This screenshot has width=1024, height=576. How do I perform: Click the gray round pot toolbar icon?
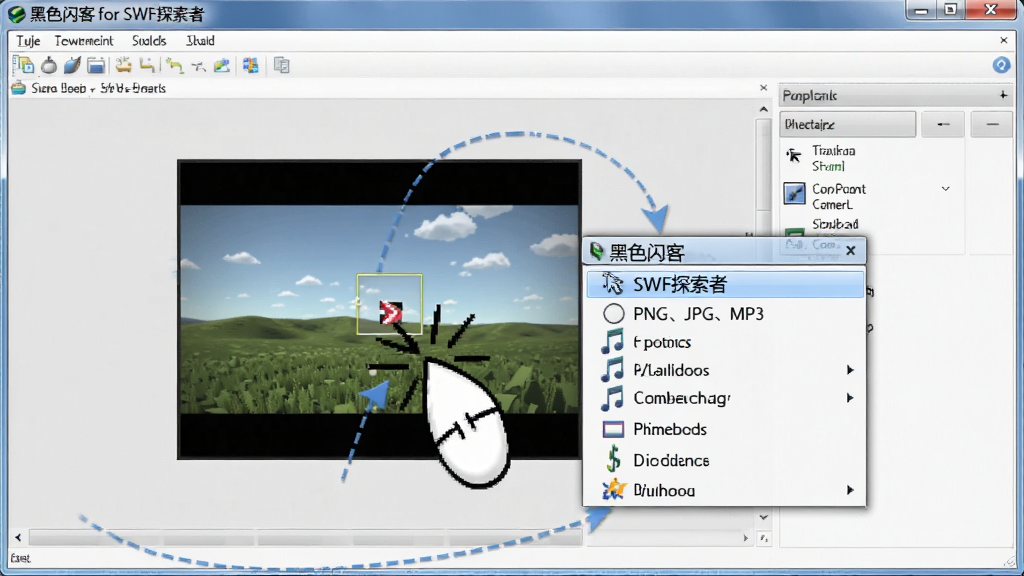tap(49, 65)
